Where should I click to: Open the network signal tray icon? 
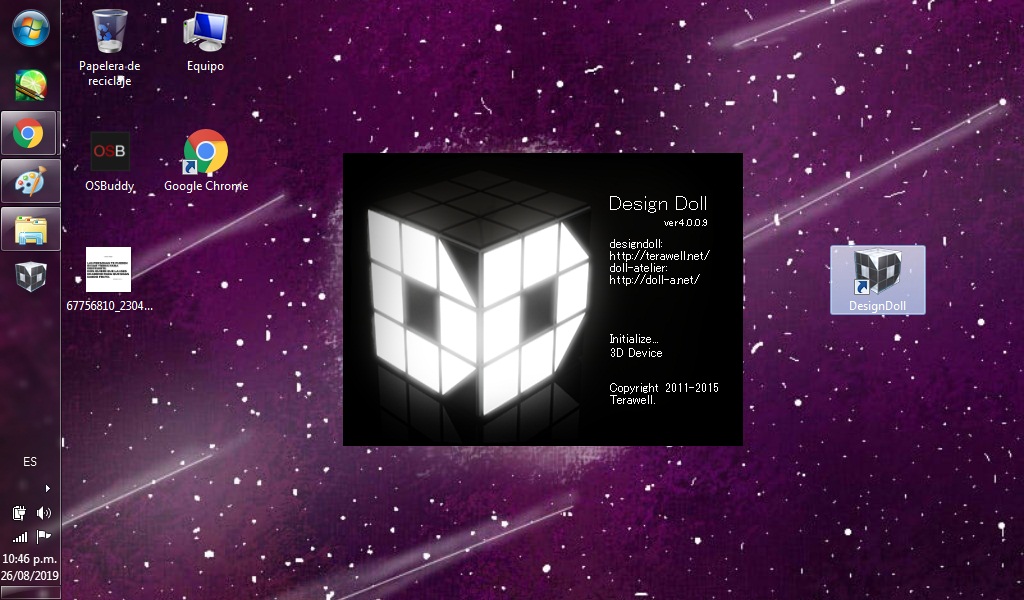[x=20, y=537]
